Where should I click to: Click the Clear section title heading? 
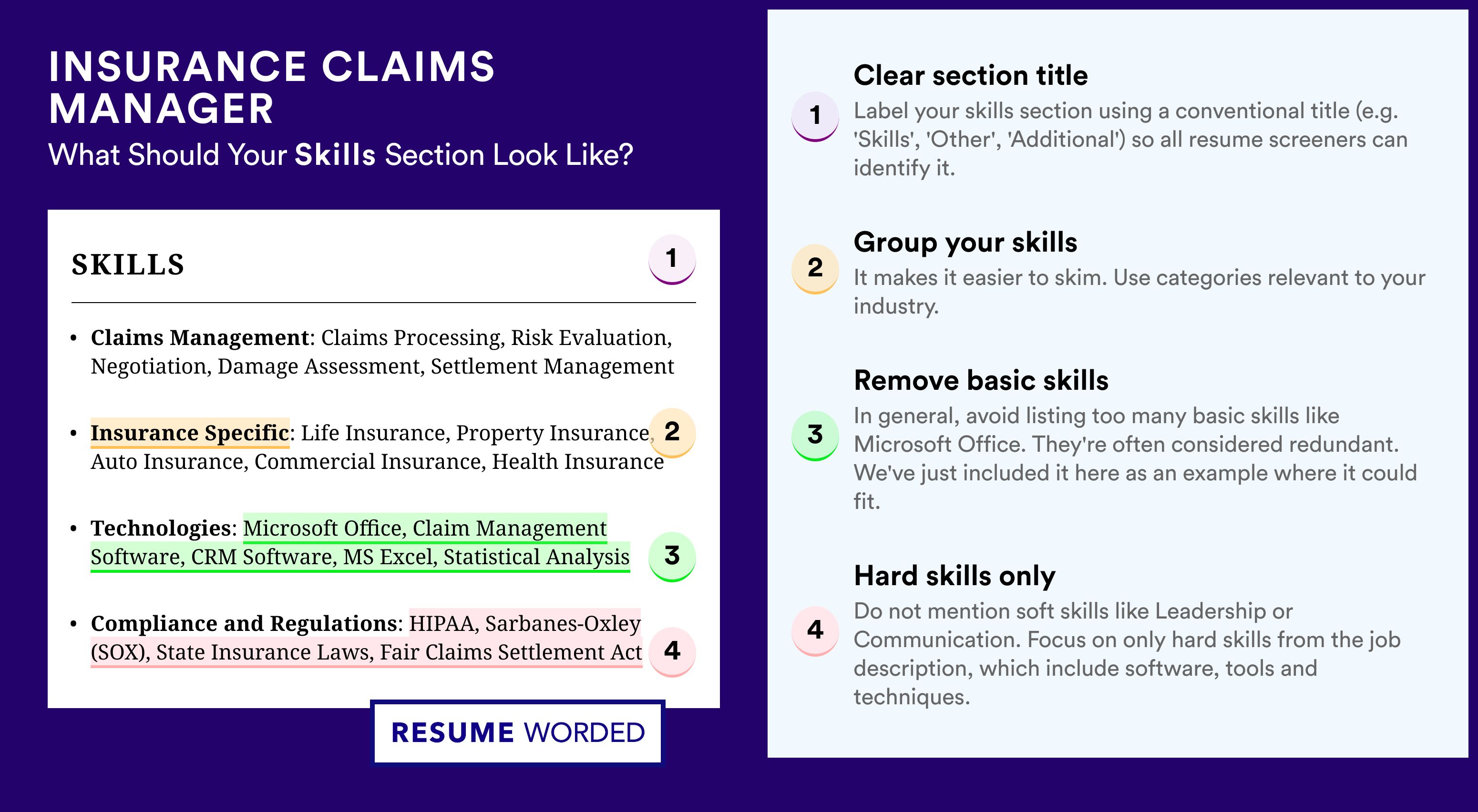coord(970,75)
